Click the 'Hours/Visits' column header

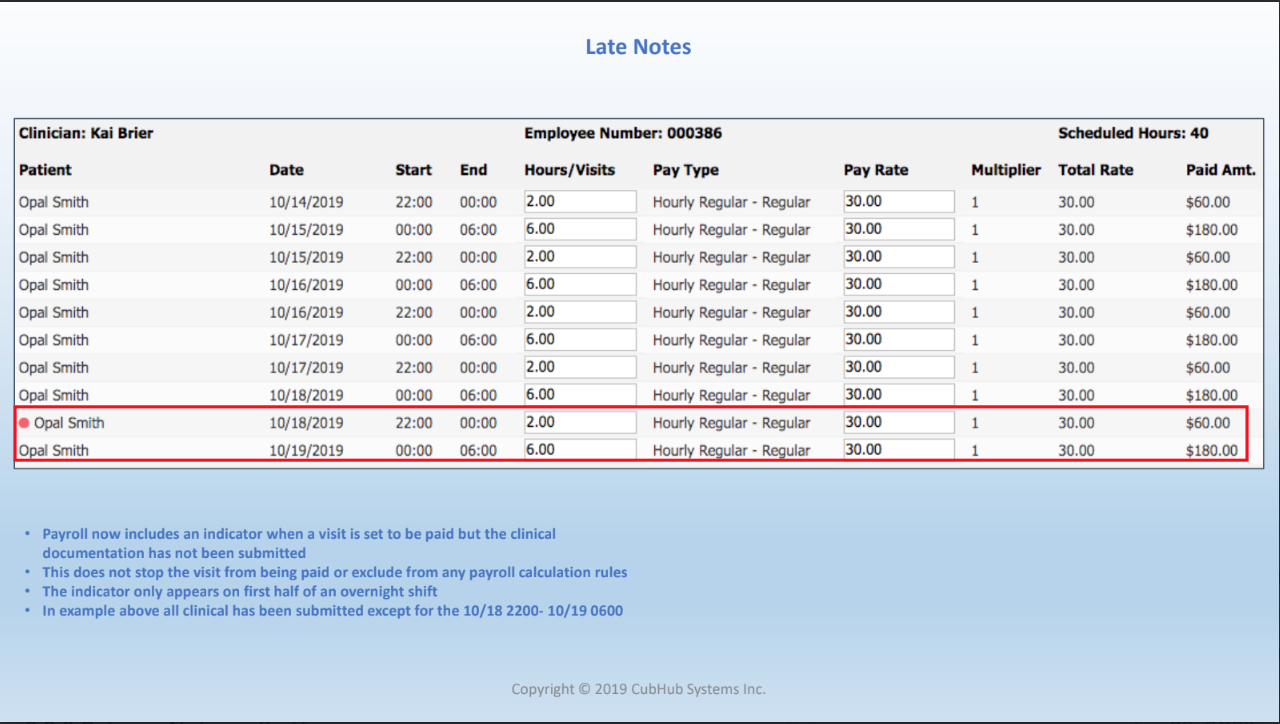(569, 170)
